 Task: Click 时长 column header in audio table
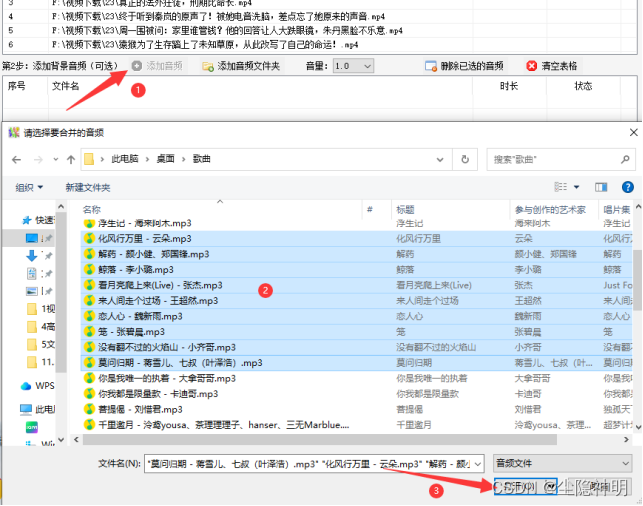(508, 85)
